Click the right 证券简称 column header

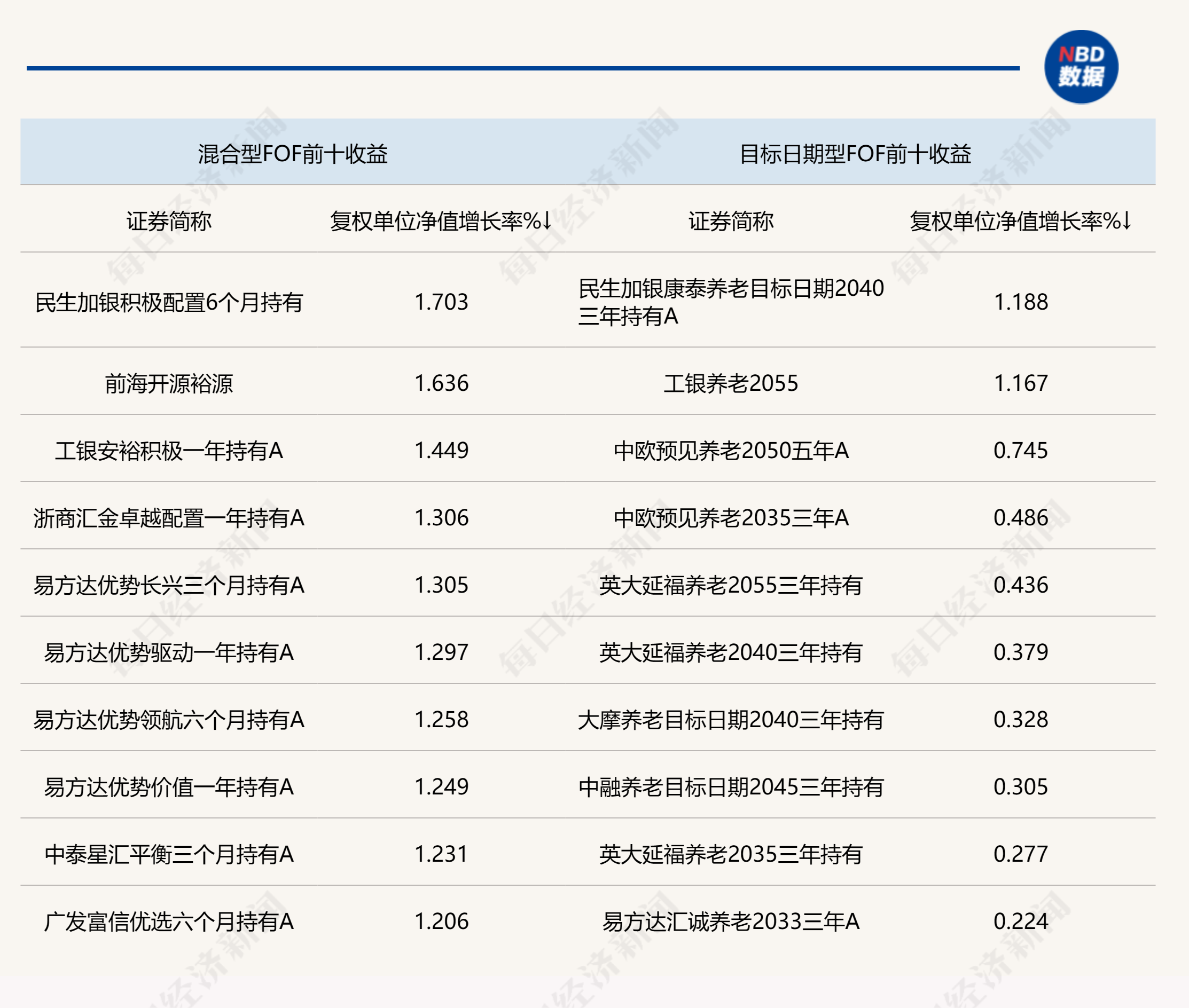click(731, 221)
